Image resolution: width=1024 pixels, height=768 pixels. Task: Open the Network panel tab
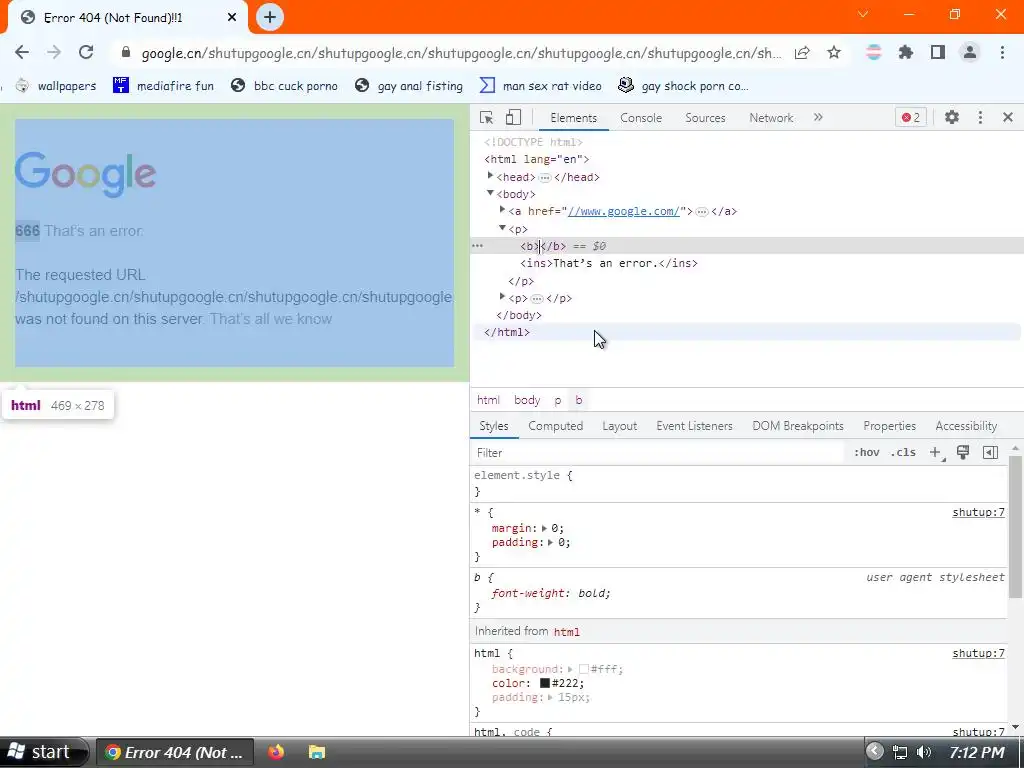(771, 118)
